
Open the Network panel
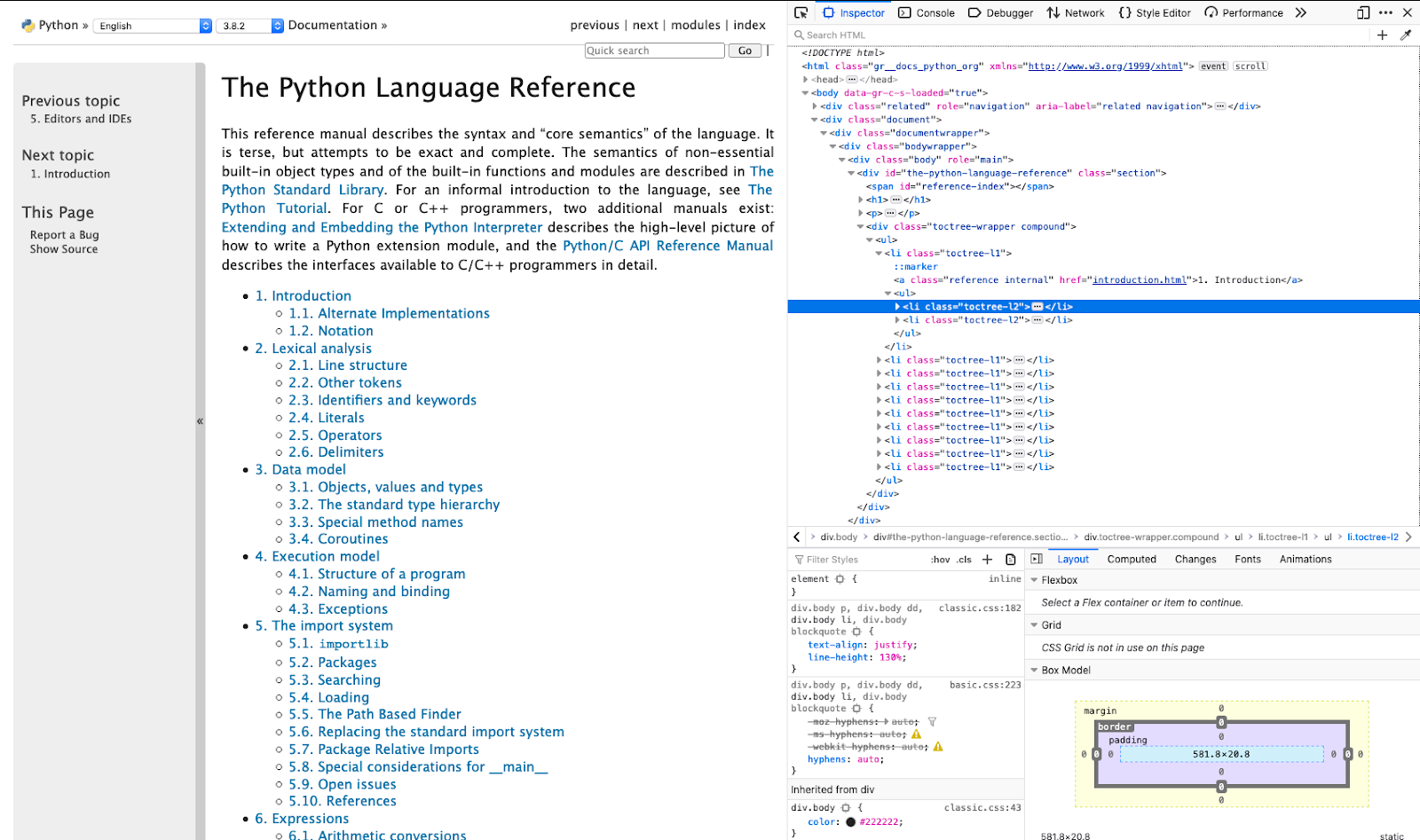[1075, 12]
